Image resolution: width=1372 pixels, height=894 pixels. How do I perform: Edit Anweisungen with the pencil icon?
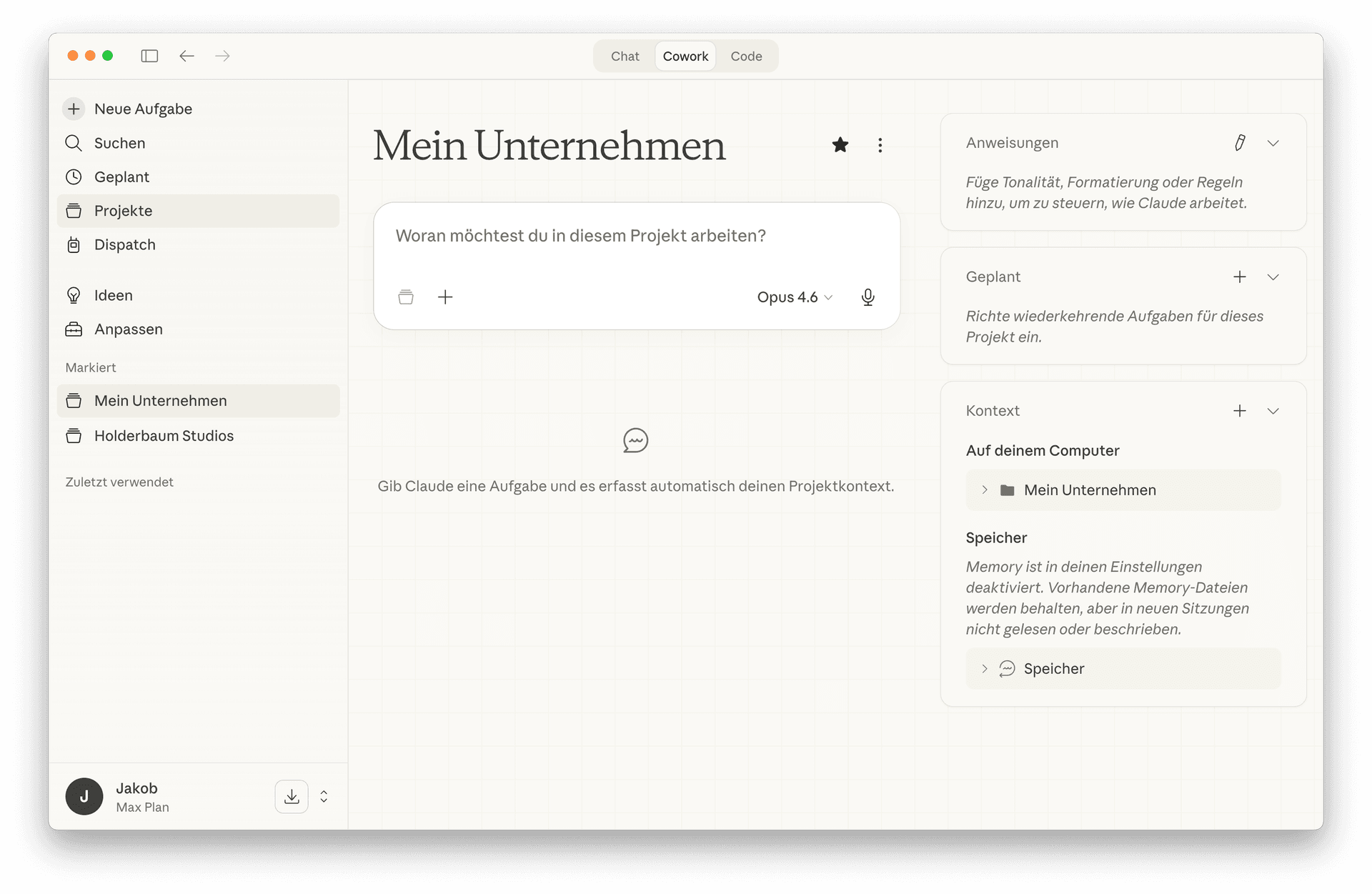point(1240,143)
